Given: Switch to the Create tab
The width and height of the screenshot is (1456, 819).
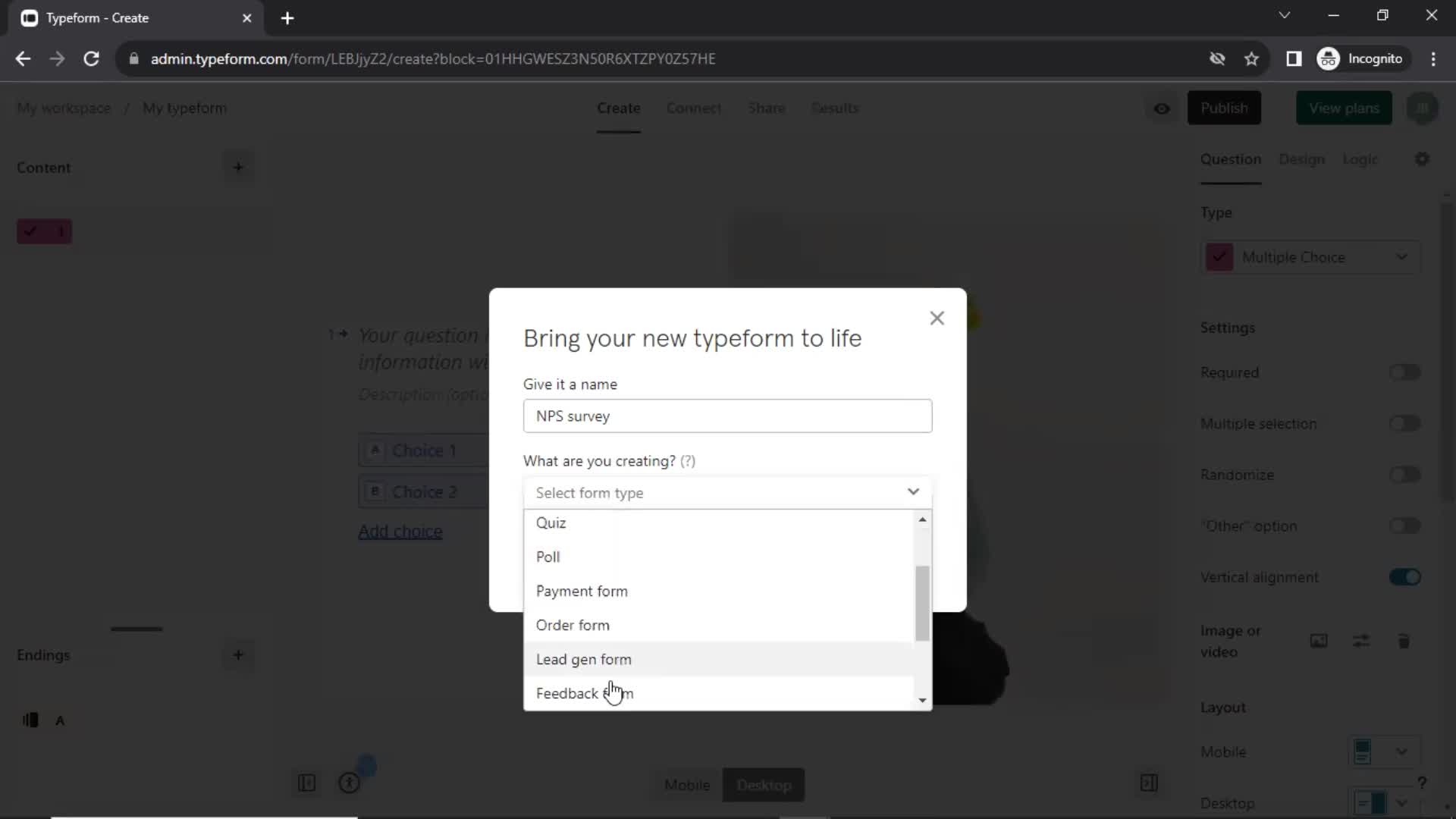Looking at the screenshot, I should 618,108.
